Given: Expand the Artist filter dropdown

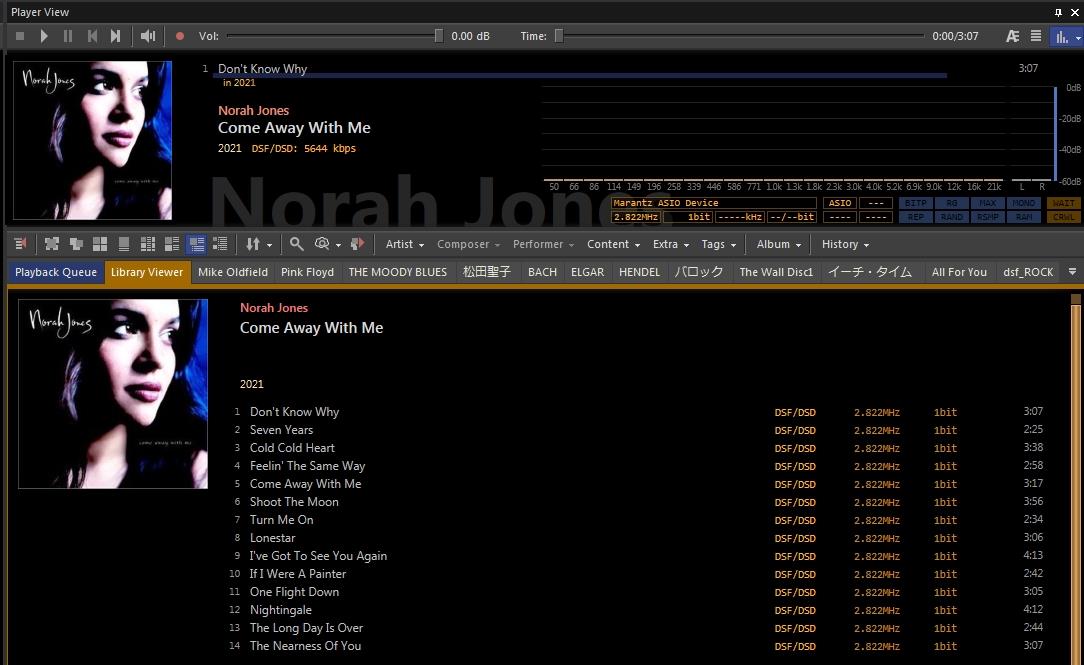Looking at the screenshot, I should pyautogui.click(x=404, y=244).
